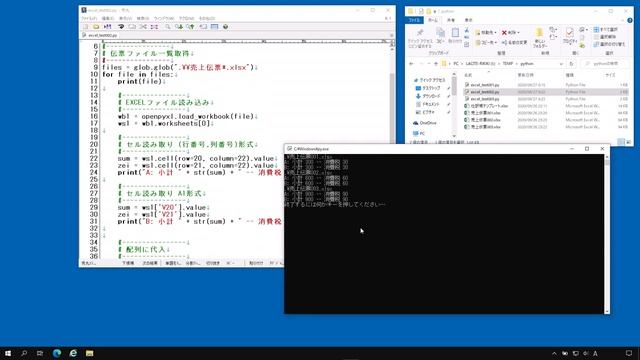Click the Find next down-arrow icon in Hidemaru
Image resolution: width=640 pixels, height=360 pixels.
(179, 27)
